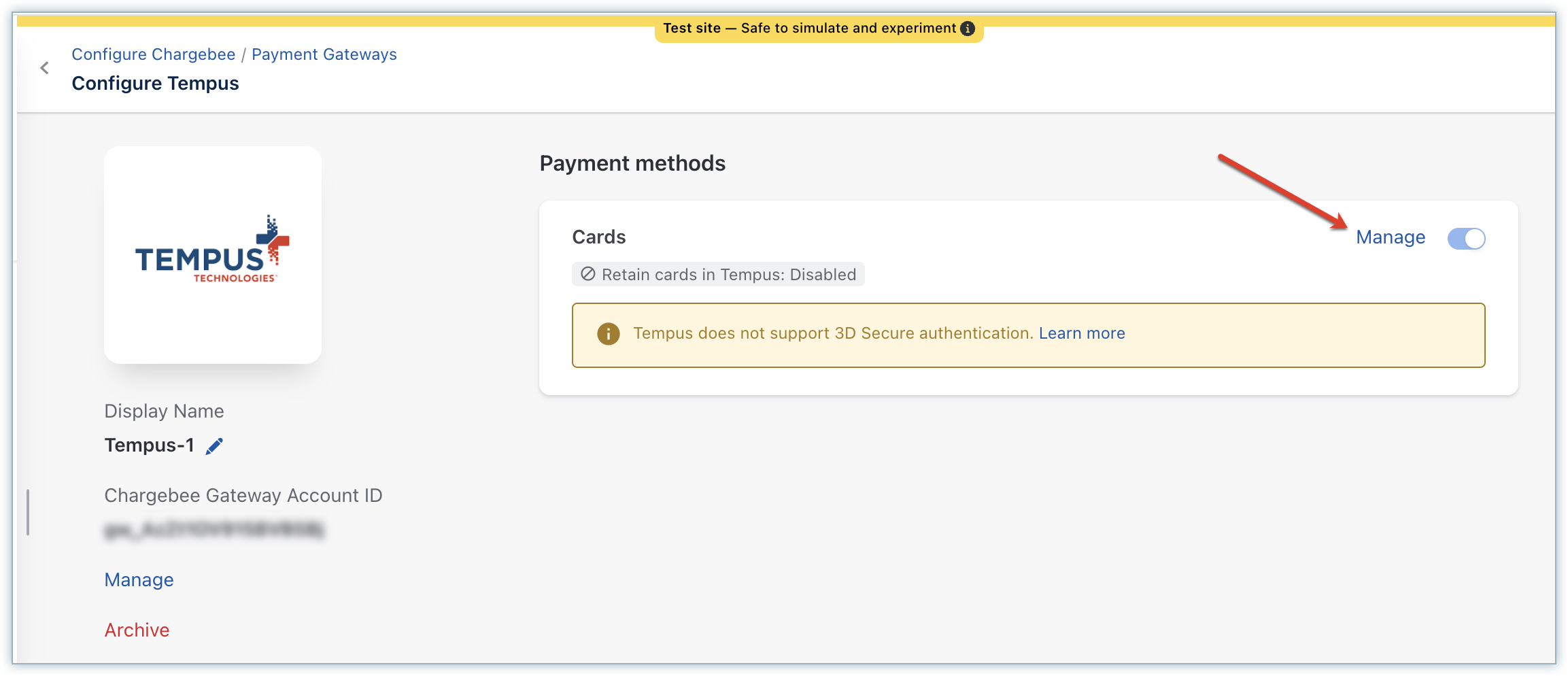Click the pencil icon beside Tempus-1
The height and width of the screenshot is (676, 1568).
click(x=214, y=446)
